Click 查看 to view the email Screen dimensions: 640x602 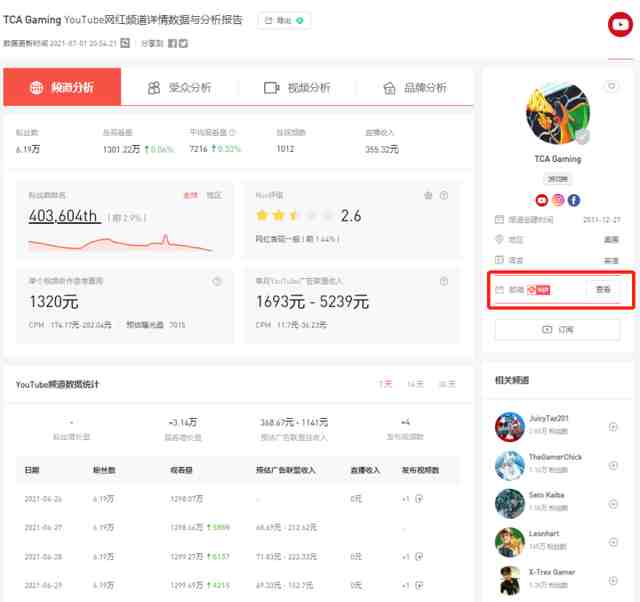pyautogui.click(x=603, y=289)
